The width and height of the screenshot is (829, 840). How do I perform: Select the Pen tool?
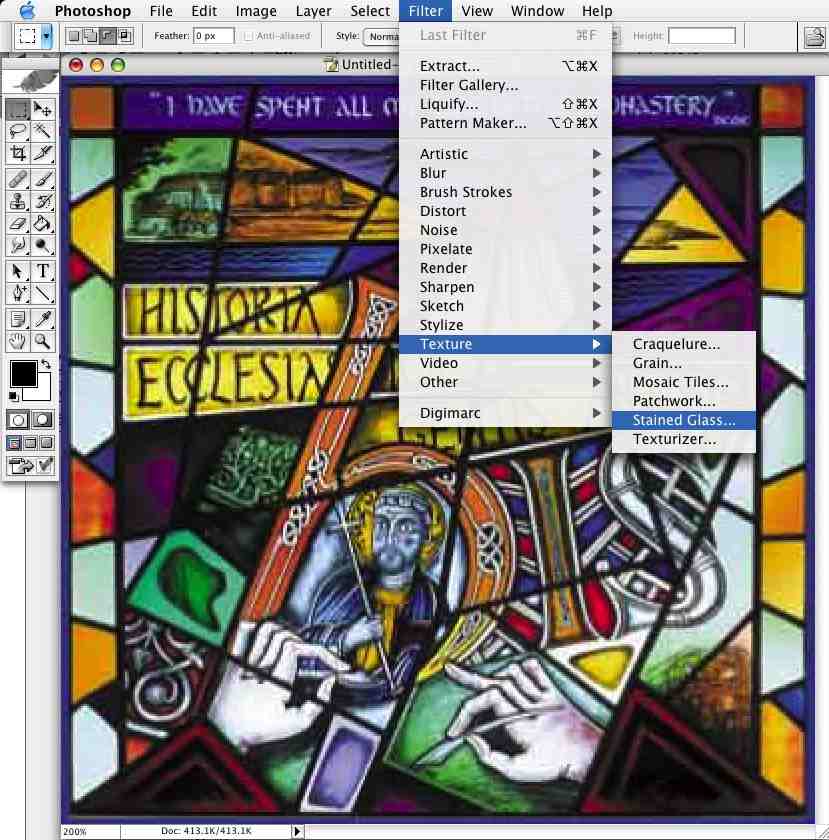pyautogui.click(x=18, y=293)
